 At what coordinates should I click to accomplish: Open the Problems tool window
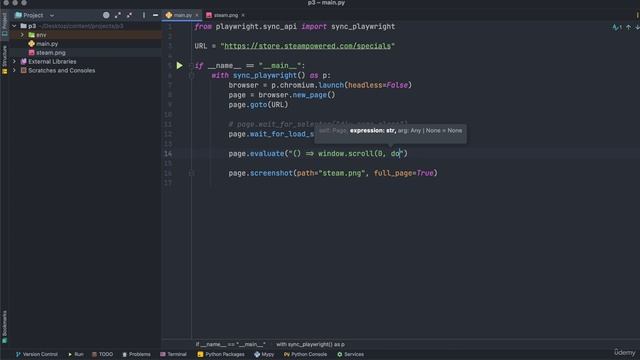click(136, 354)
